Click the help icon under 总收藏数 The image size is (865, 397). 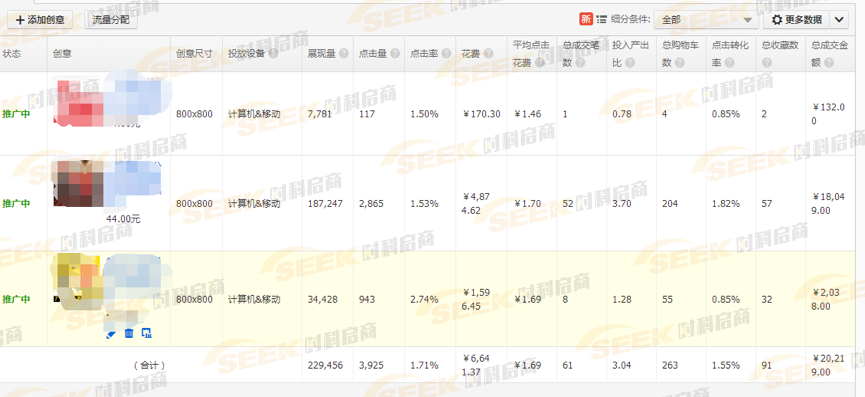click(x=767, y=63)
